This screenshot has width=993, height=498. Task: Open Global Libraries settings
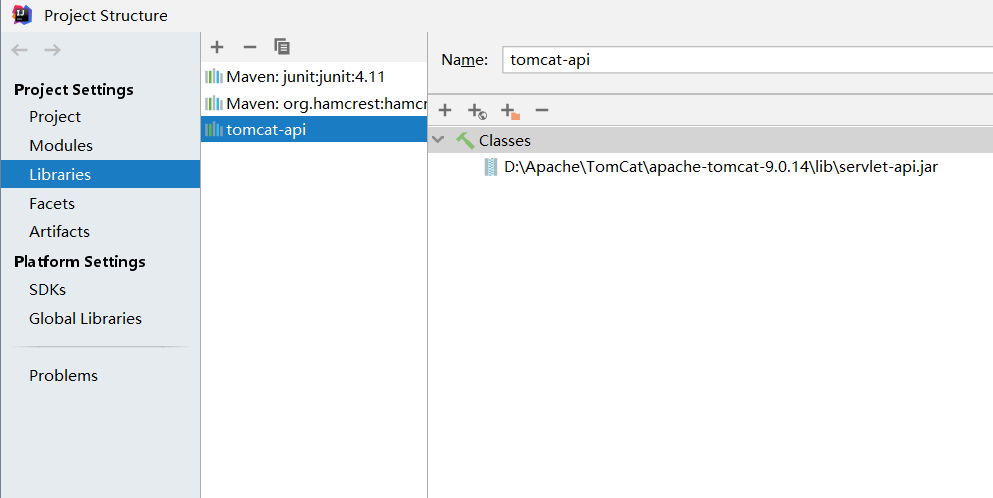click(x=85, y=319)
